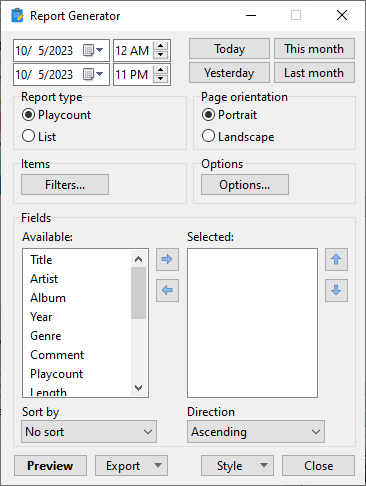Select Playcount in Available fields list
Image resolution: width=366 pixels, height=486 pixels.
tap(77, 374)
